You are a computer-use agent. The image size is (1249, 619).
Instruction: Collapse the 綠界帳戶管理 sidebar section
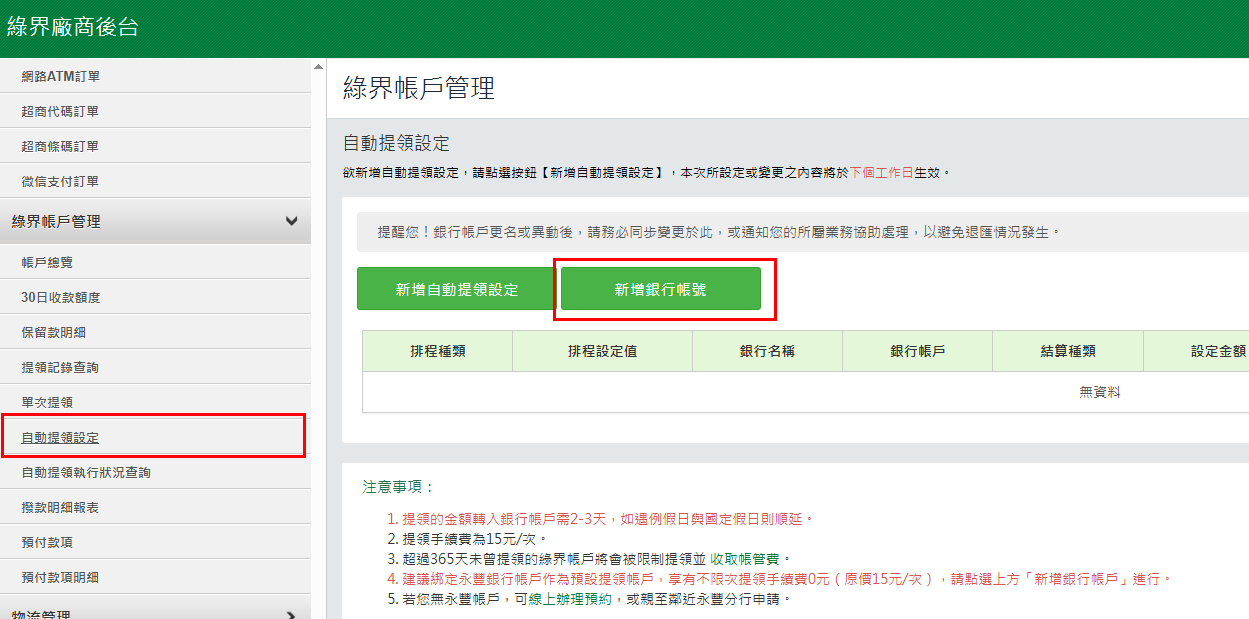coord(155,221)
